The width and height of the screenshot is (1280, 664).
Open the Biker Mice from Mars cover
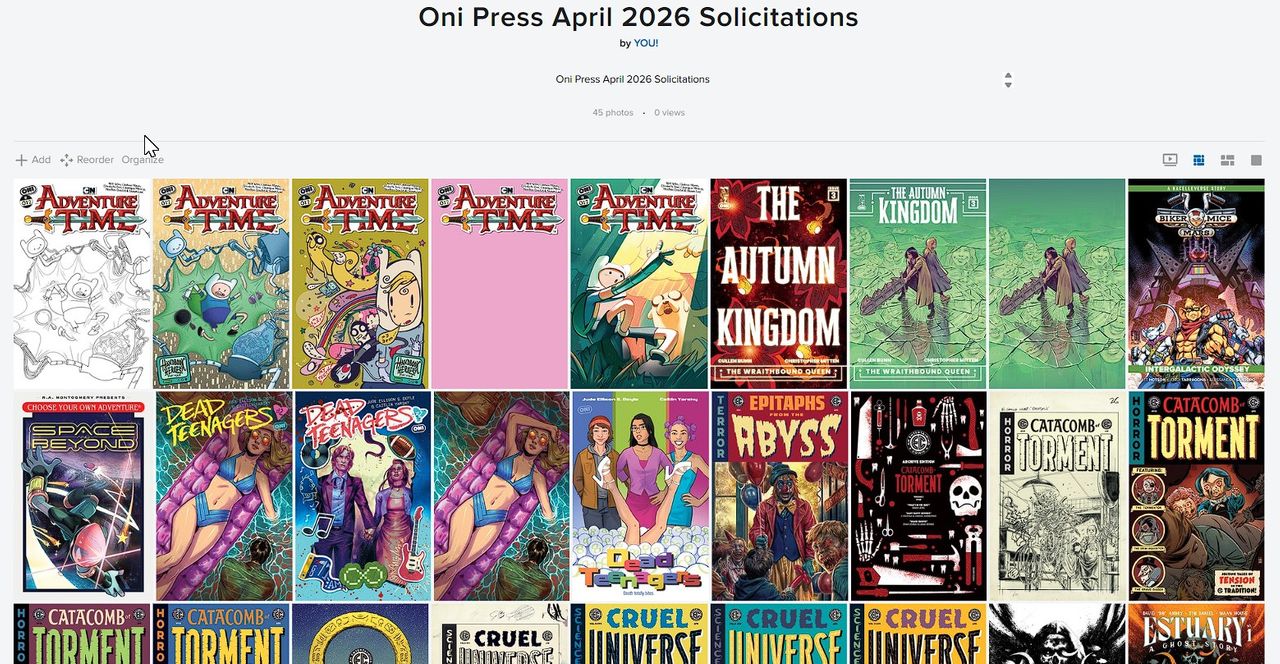tap(1196, 284)
